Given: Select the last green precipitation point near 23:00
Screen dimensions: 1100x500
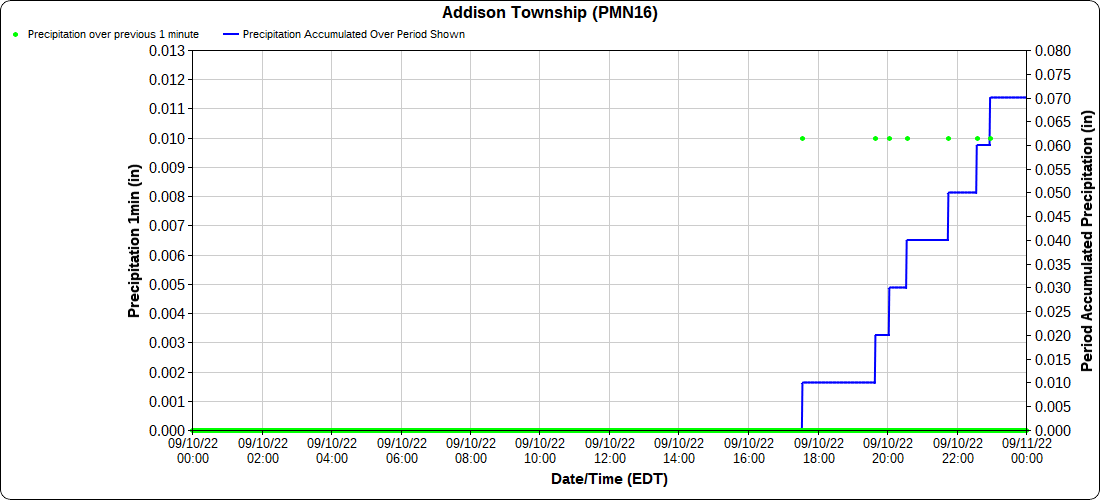Looking at the screenshot, I should tap(990, 138).
